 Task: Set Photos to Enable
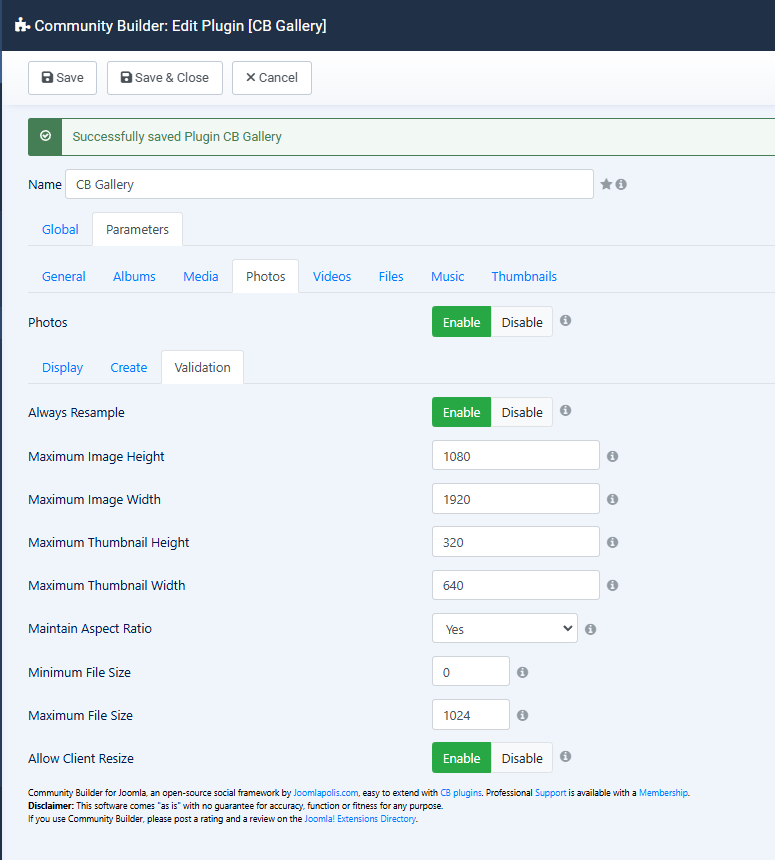point(461,322)
